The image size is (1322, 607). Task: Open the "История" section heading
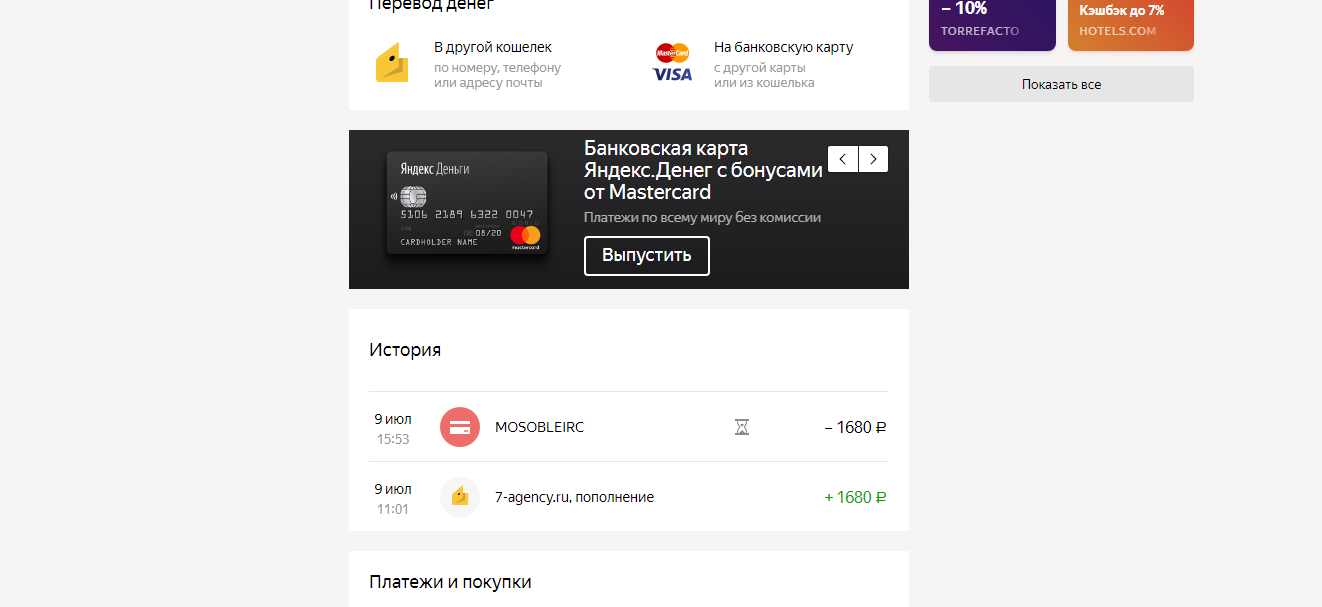pyautogui.click(x=405, y=350)
